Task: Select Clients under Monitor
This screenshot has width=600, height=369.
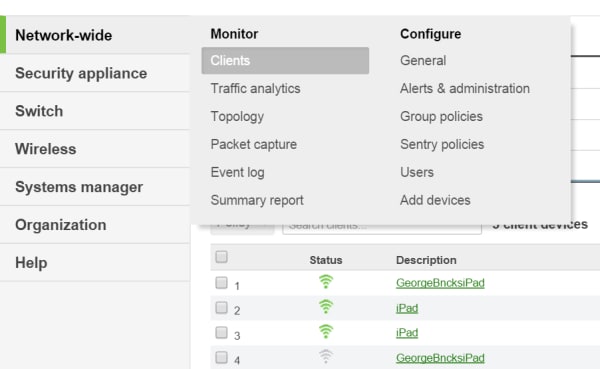Action: pyautogui.click(x=285, y=60)
